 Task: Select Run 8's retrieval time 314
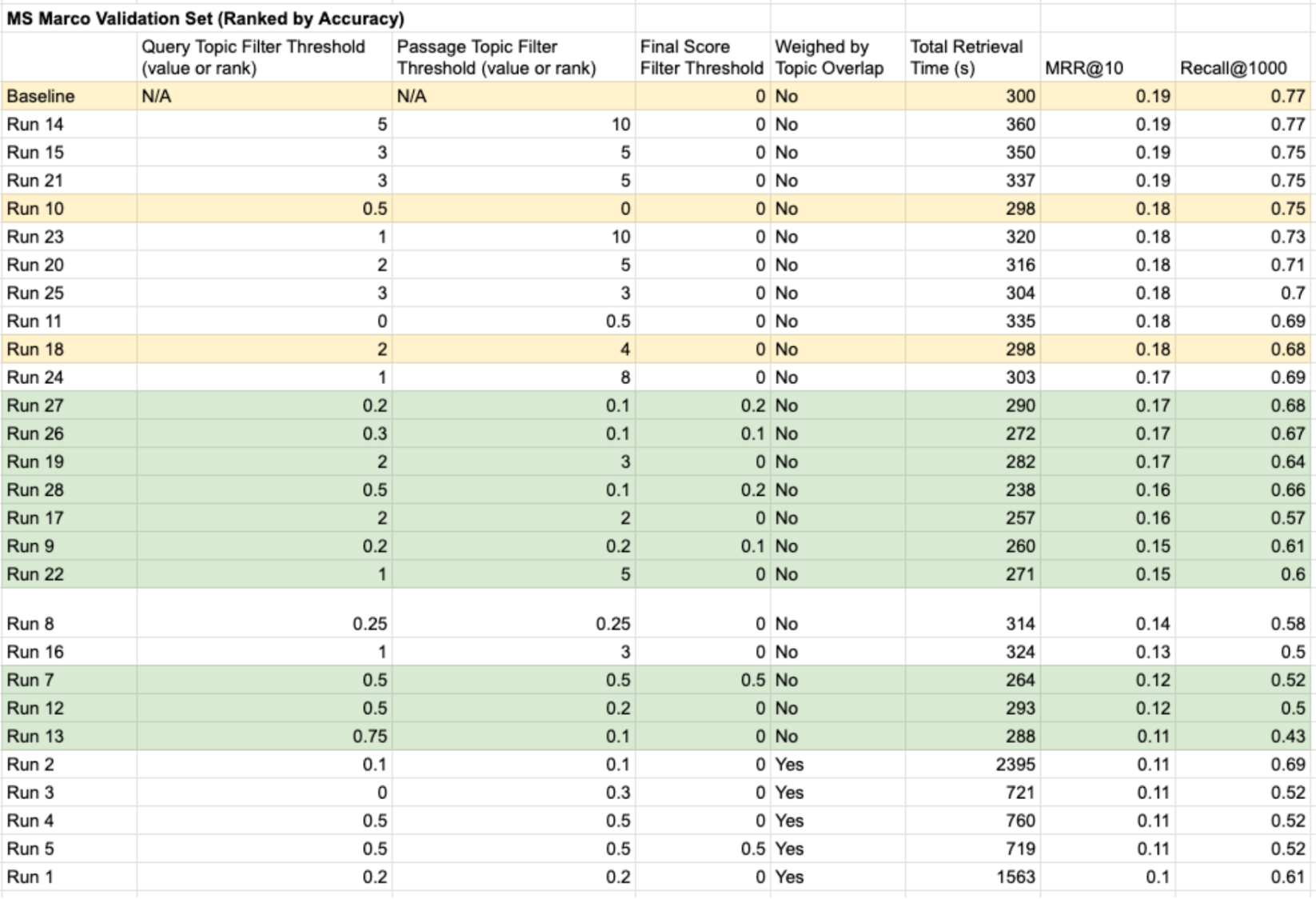click(1020, 624)
